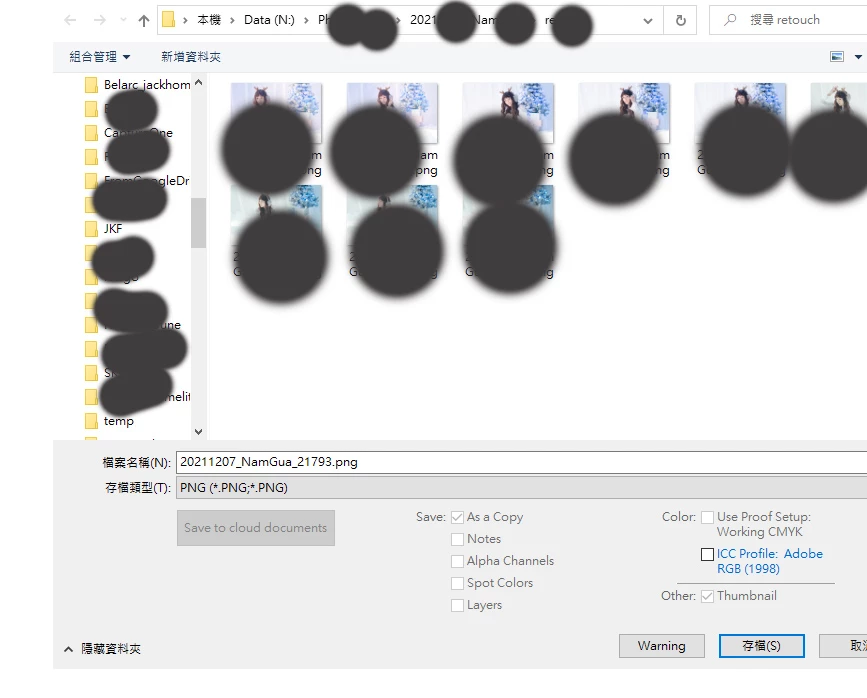The width and height of the screenshot is (867, 698).
Task: Toggle the Thumbnail checkbox
Action: 707,596
